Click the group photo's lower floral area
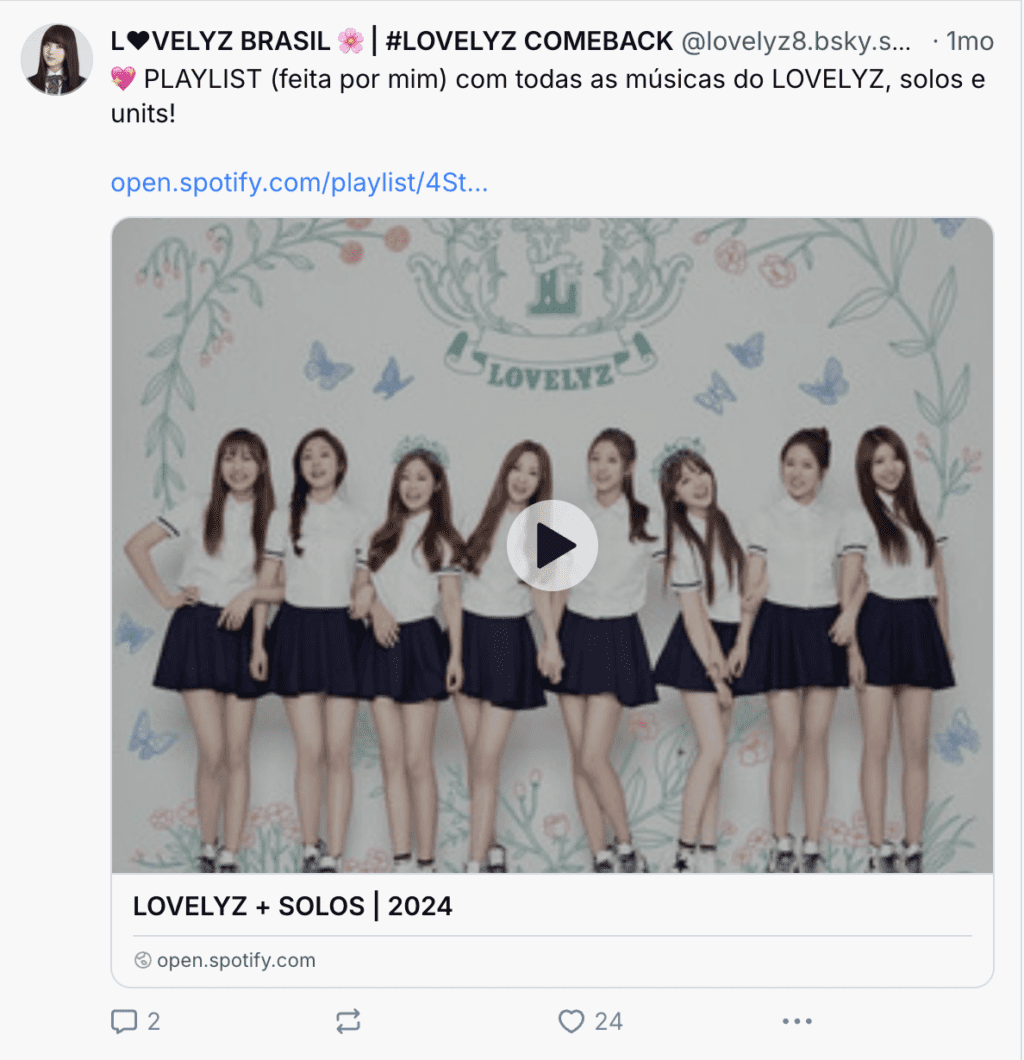 [x=552, y=838]
